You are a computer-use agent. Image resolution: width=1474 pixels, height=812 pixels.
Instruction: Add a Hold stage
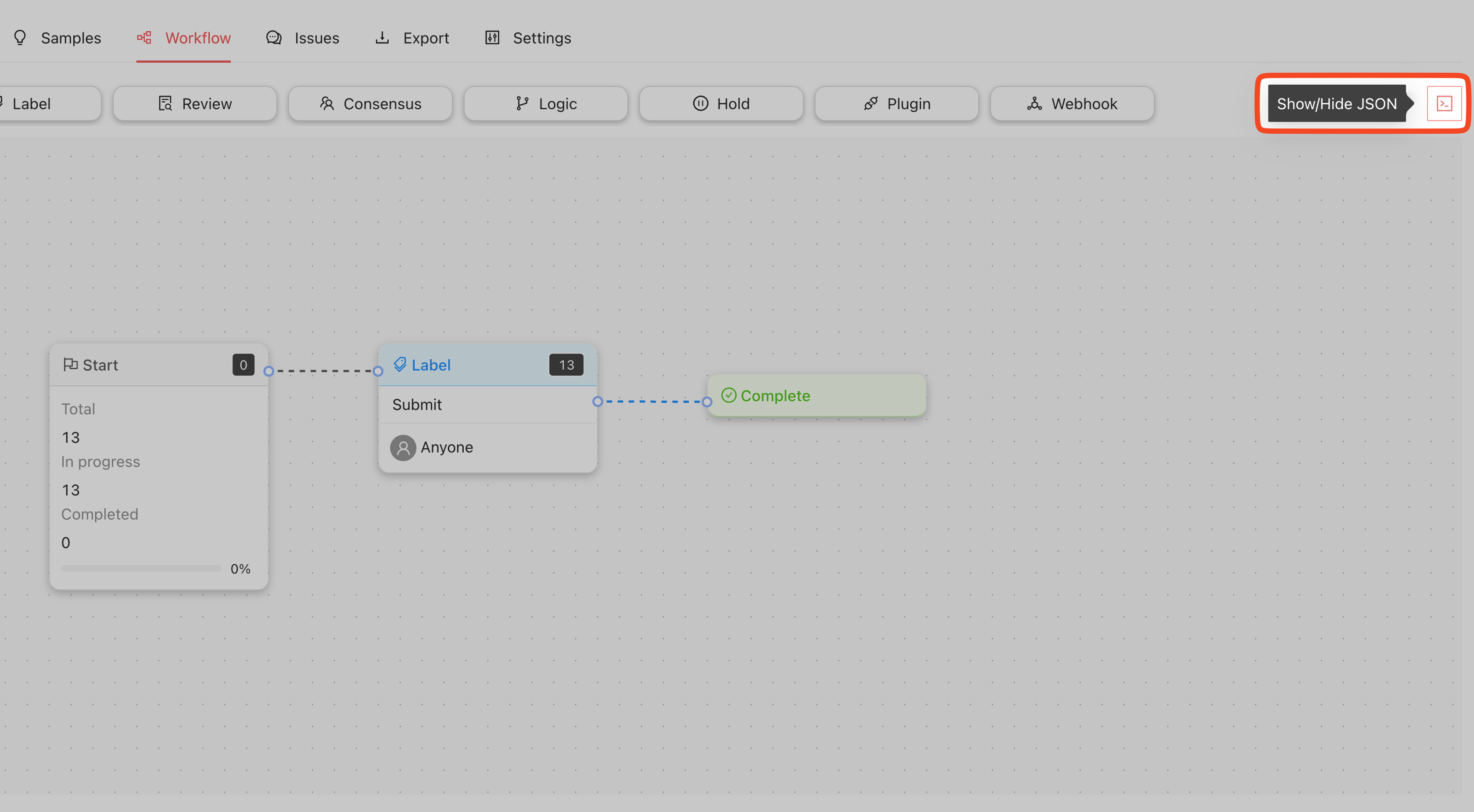(721, 103)
